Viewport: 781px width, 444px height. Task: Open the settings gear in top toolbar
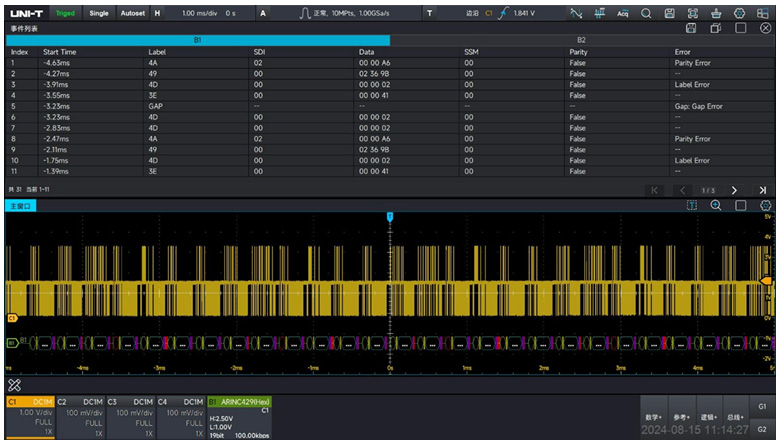(739, 13)
